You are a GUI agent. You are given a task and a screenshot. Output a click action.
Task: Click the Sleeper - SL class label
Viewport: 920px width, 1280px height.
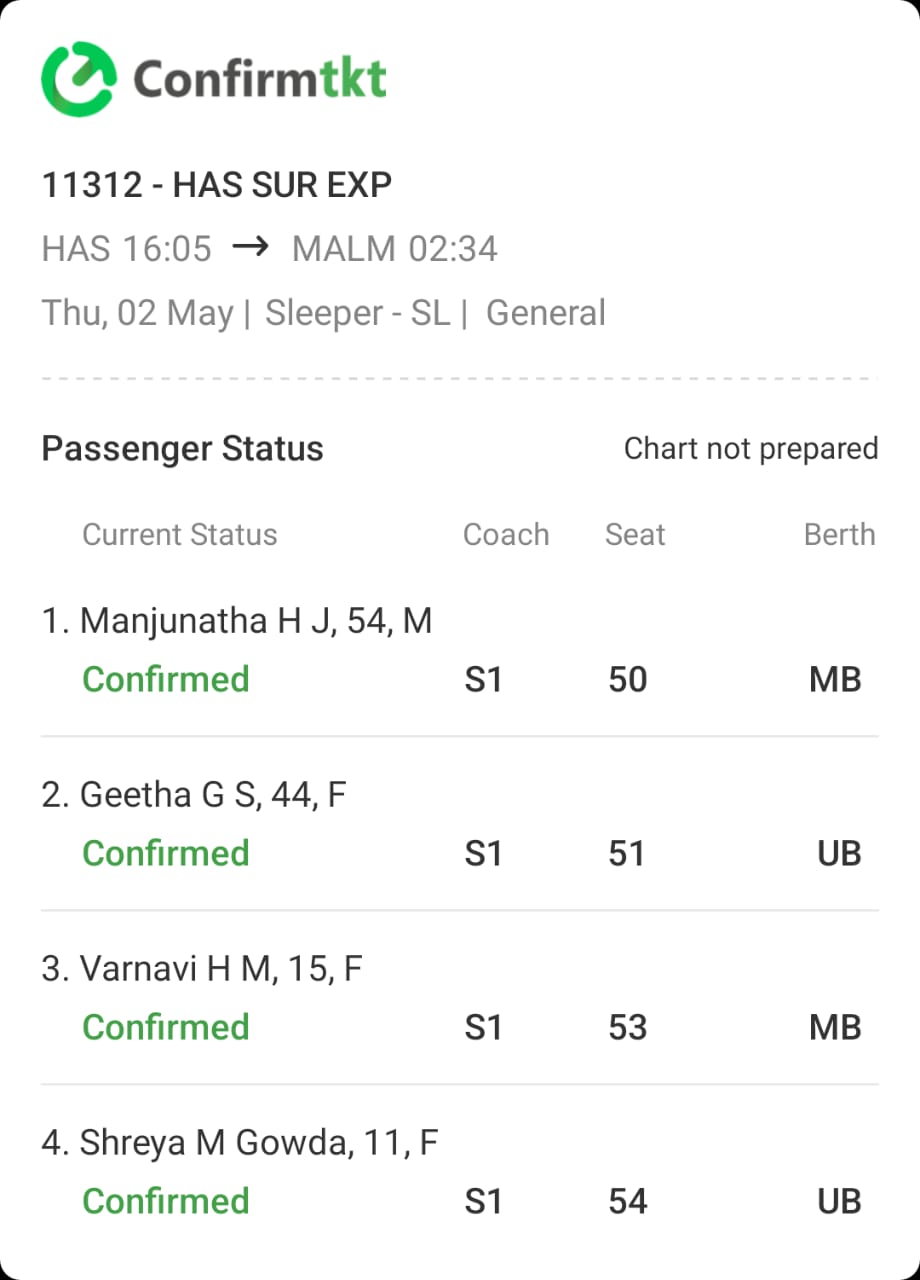357,314
